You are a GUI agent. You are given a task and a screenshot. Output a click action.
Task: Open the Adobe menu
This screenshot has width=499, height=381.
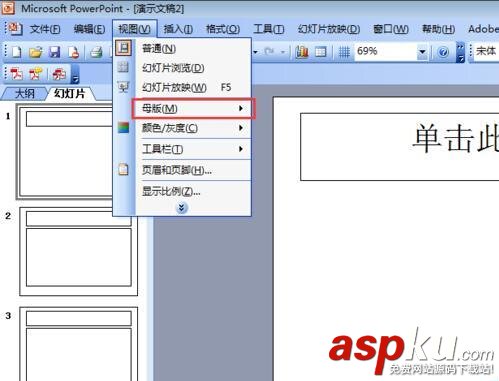tap(483, 29)
